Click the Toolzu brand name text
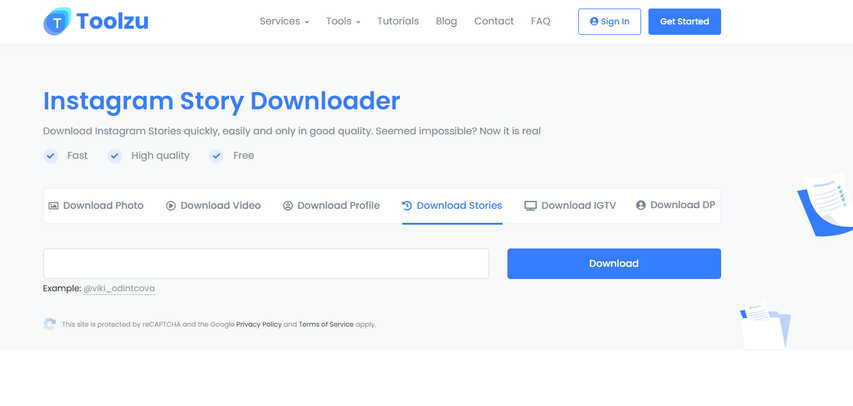The width and height of the screenshot is (853, 406). click(113, 21)
